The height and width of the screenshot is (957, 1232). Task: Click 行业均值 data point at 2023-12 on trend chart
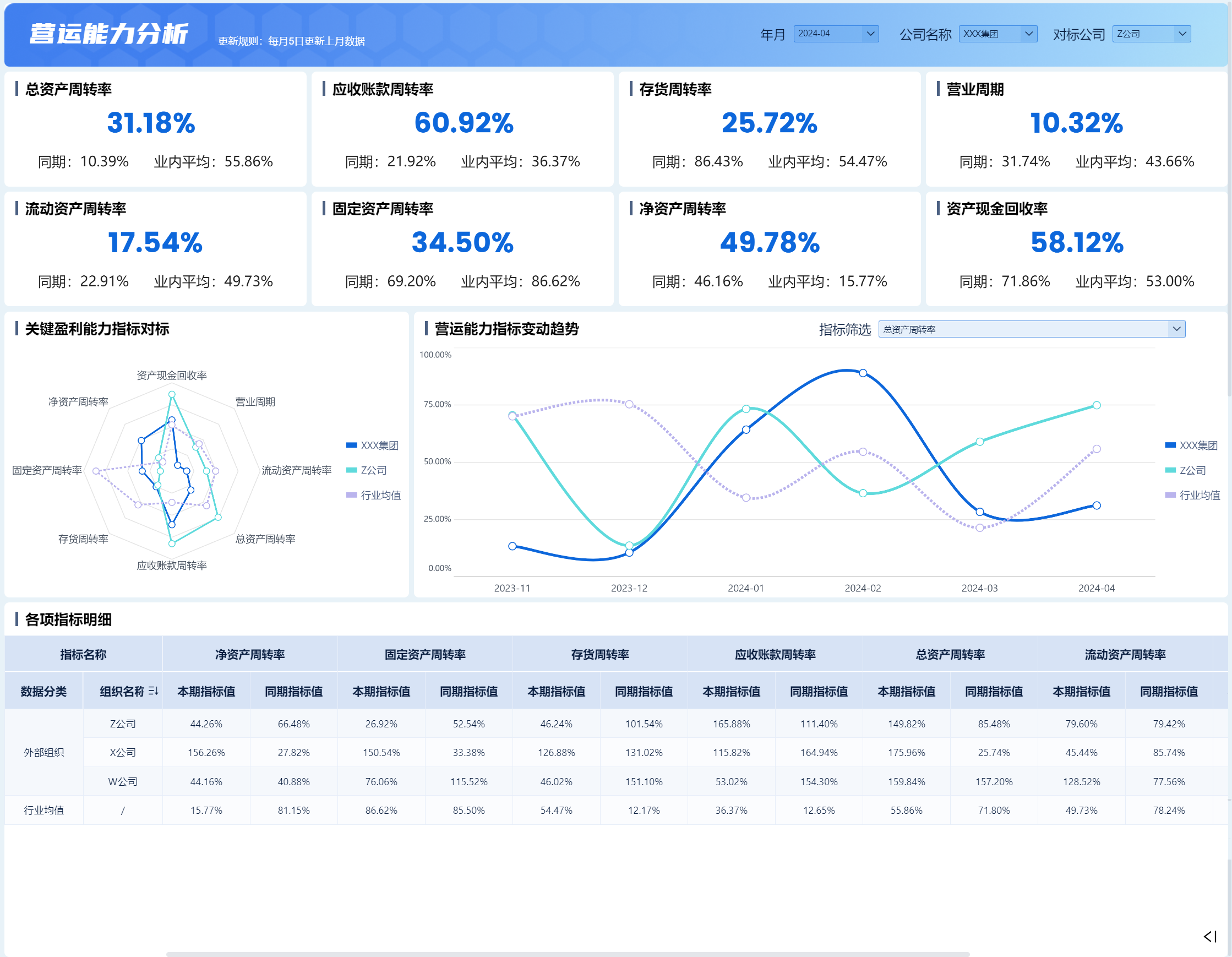point(629,404)
